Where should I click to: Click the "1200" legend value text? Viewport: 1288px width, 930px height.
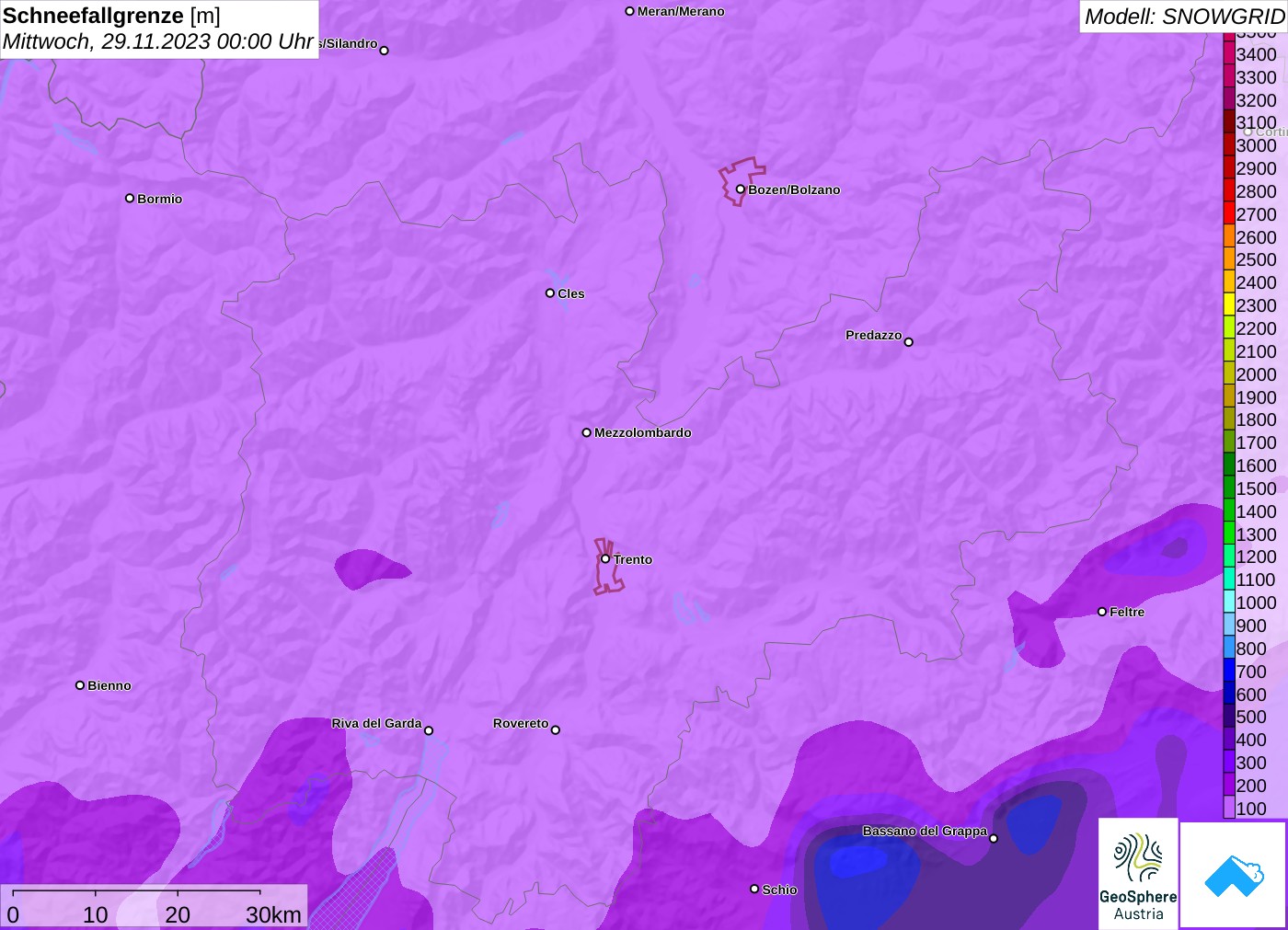coord(1256,557)
